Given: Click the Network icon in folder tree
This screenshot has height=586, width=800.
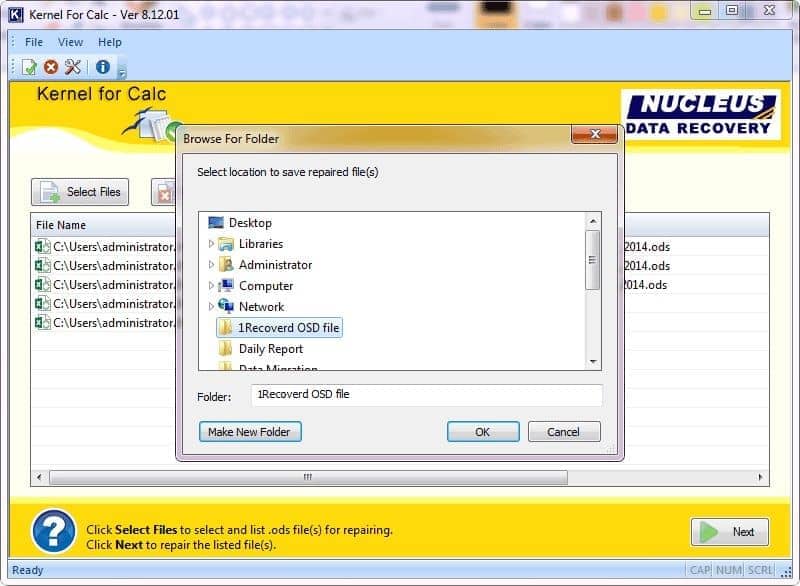Looking at the screenshot, I should pyautogui.click(x=226, y=307).
